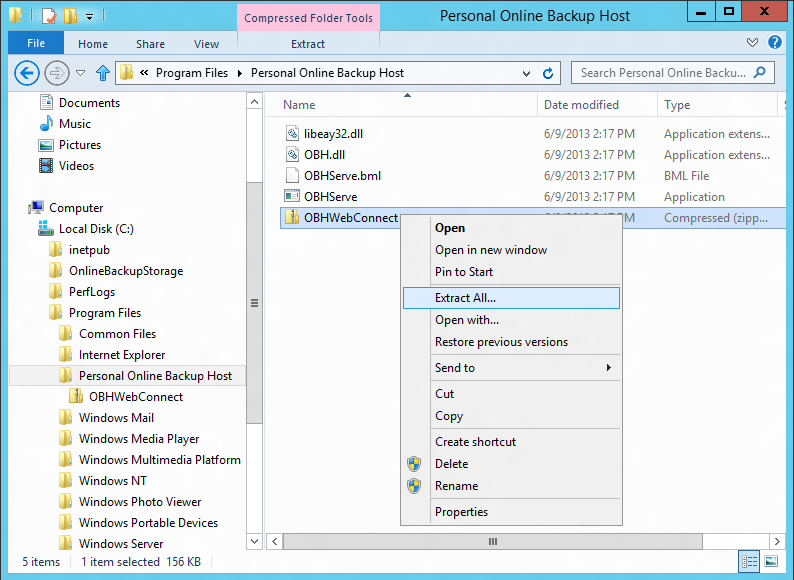Open the Help question mark icon

click(x=774, y=42)
